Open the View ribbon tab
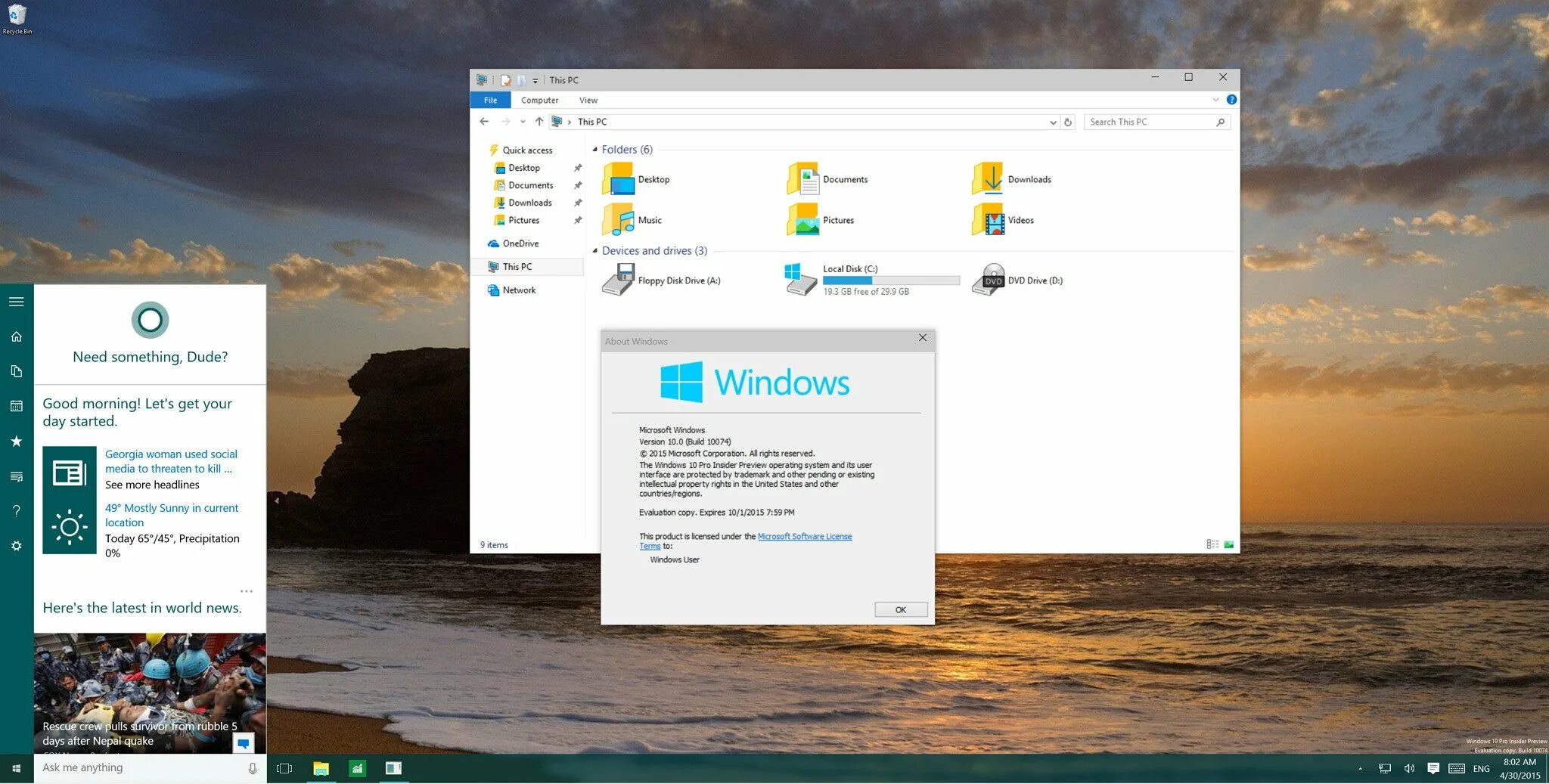 click(588, 100)
